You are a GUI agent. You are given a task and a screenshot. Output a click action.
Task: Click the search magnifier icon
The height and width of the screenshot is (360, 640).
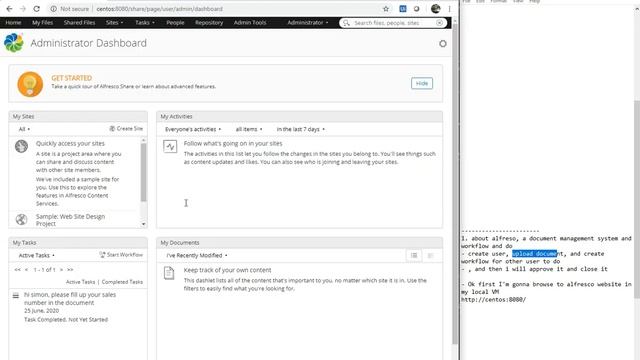(346, 23)
